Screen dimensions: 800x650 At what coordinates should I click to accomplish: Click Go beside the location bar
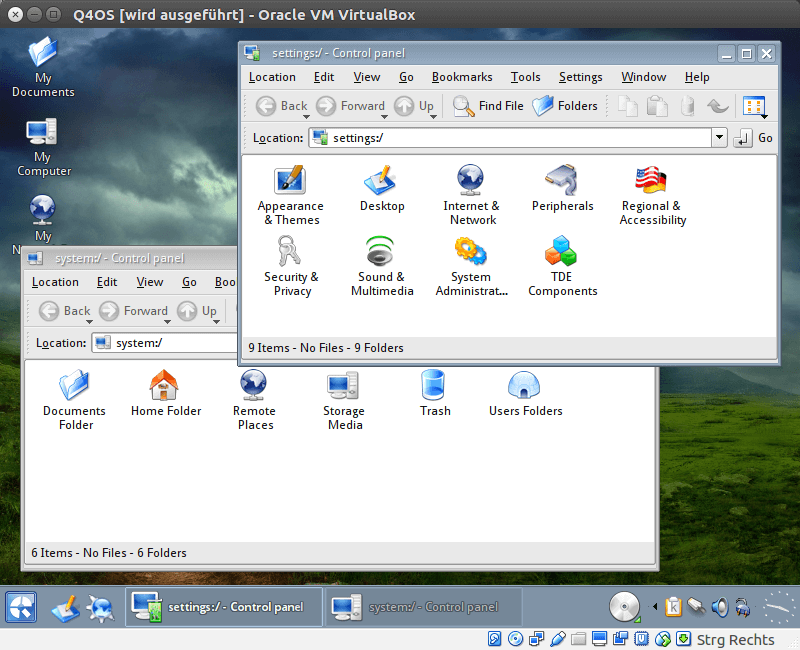coord(754,139)
